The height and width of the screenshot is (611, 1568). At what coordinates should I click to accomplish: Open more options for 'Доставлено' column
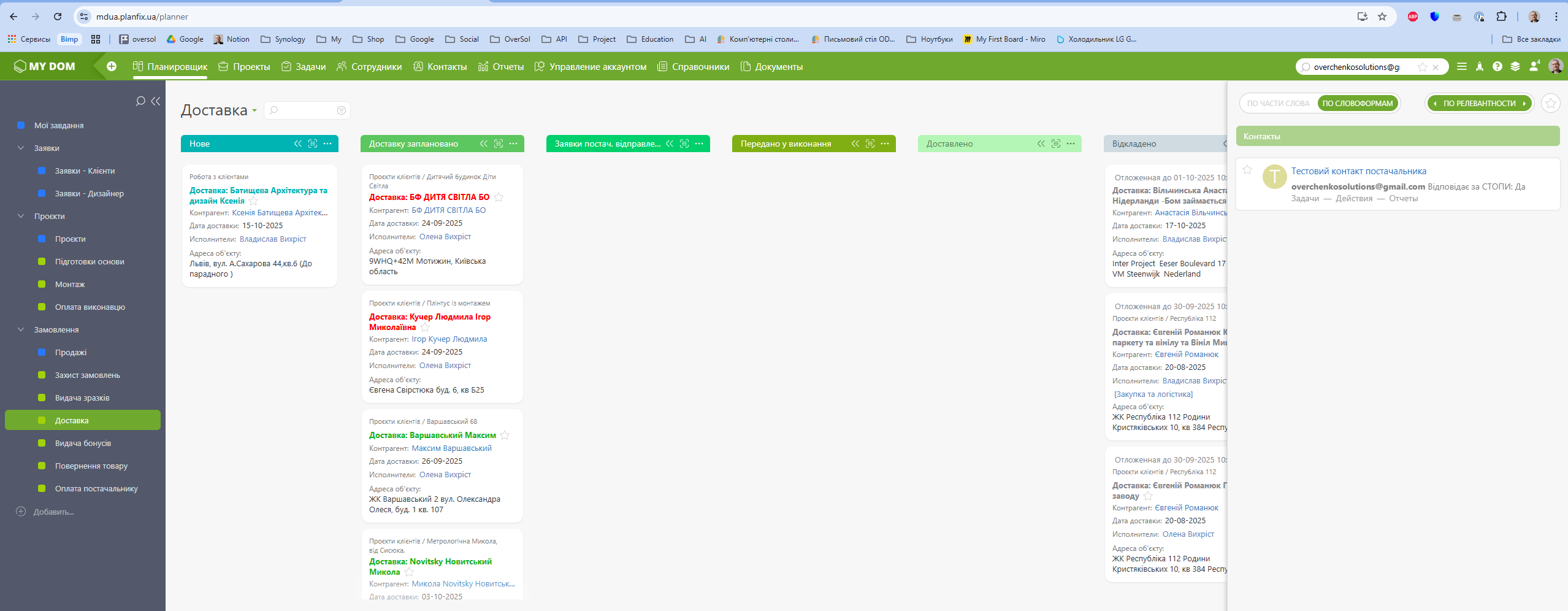click(1071, 144)
